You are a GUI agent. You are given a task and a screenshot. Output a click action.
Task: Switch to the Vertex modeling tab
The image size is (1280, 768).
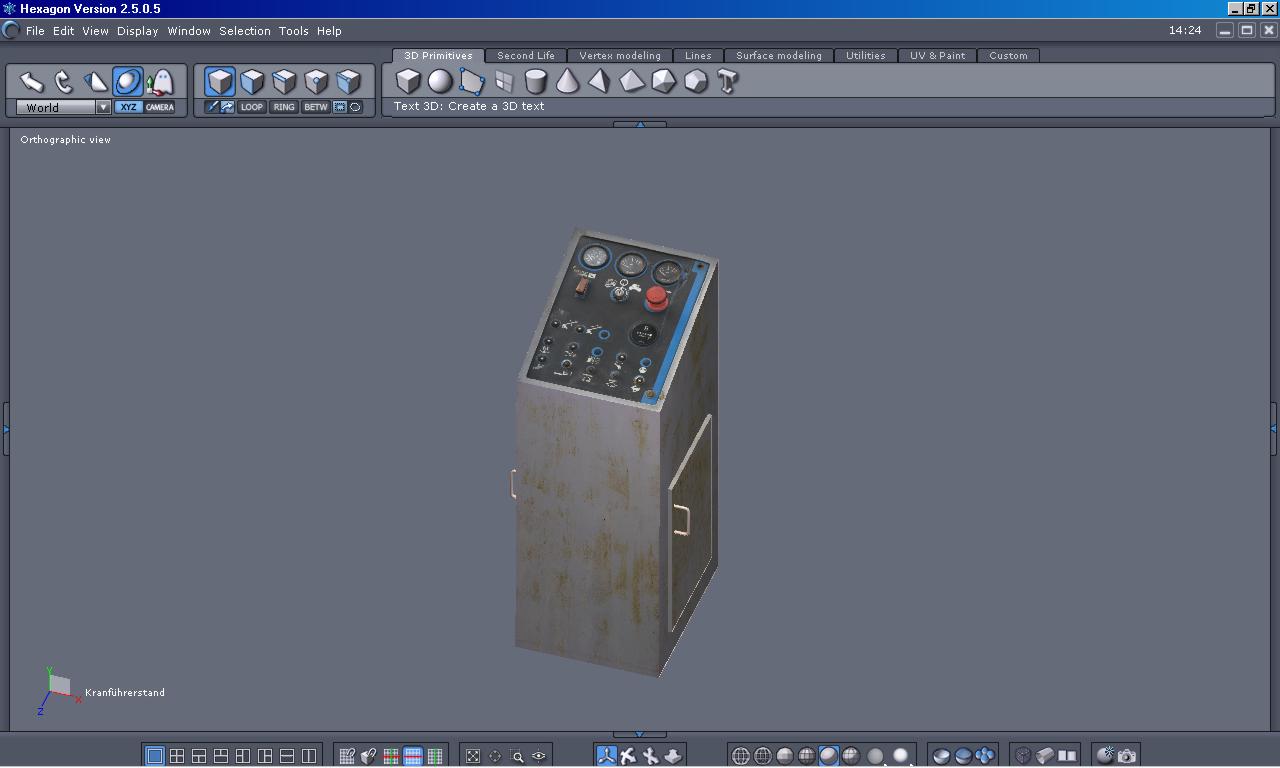620,56
